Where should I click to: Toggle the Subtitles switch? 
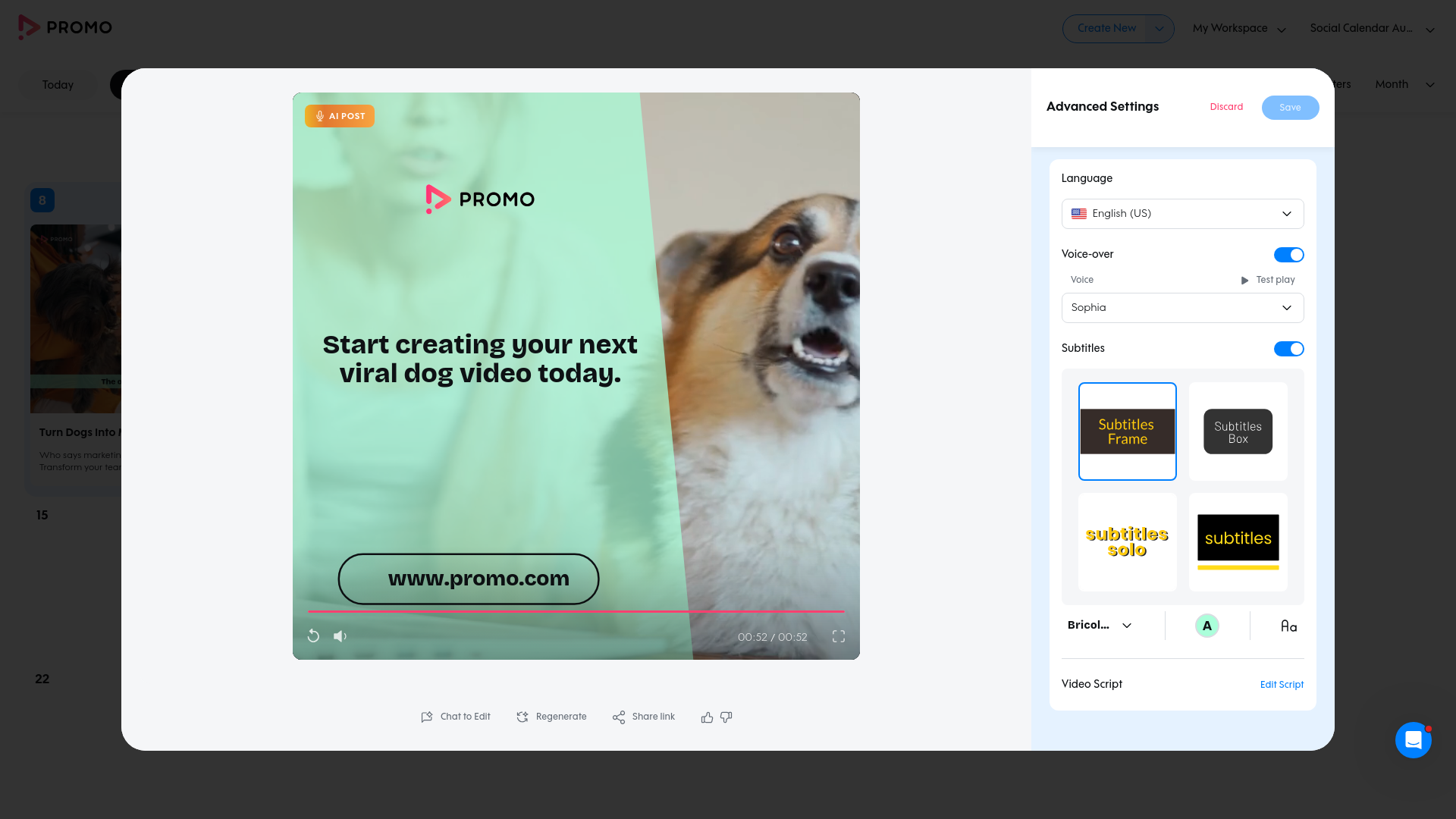point(1288,349)
